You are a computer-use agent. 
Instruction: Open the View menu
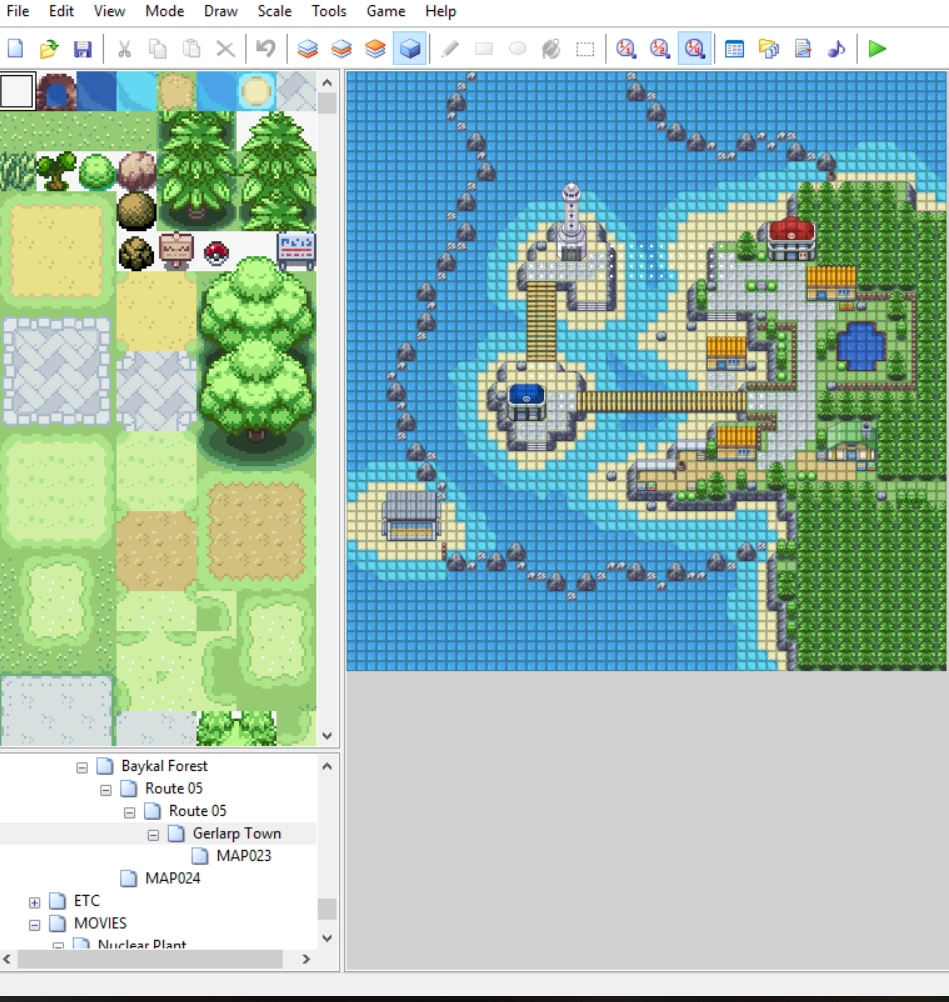click(109, 11)
